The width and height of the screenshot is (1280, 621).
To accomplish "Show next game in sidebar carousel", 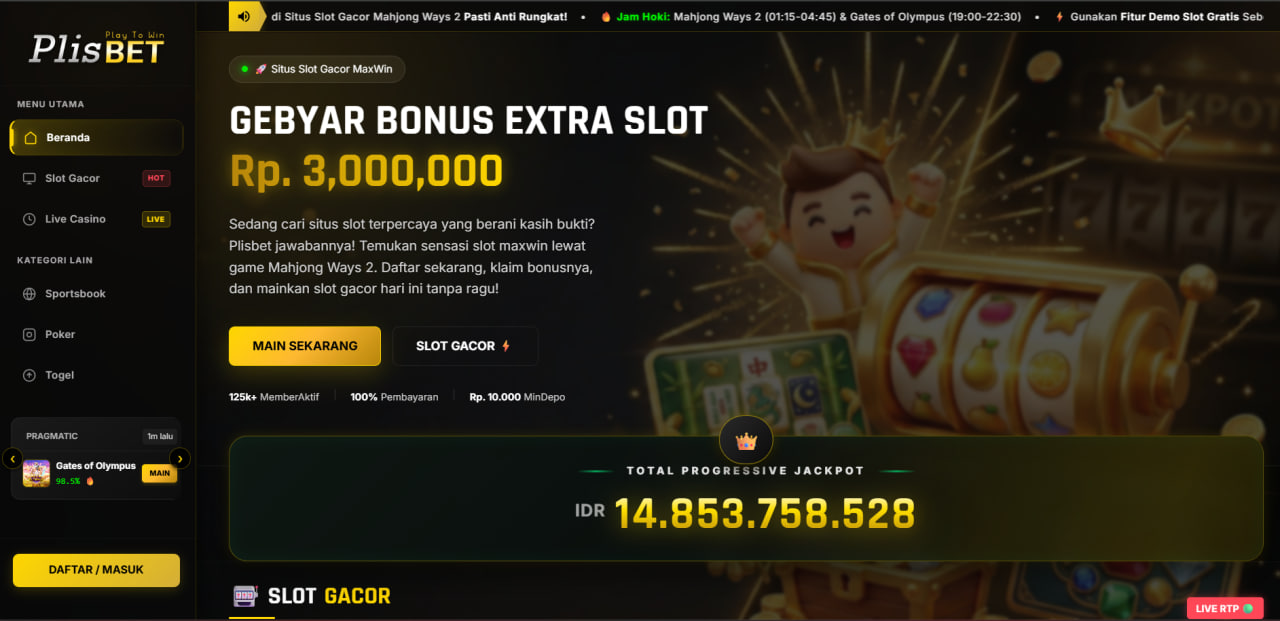I will coord(180,459).
